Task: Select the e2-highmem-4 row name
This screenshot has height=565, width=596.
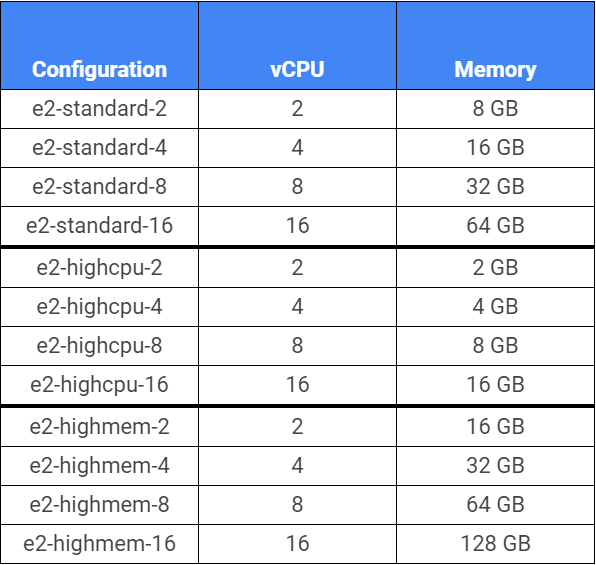Action: 99,466
